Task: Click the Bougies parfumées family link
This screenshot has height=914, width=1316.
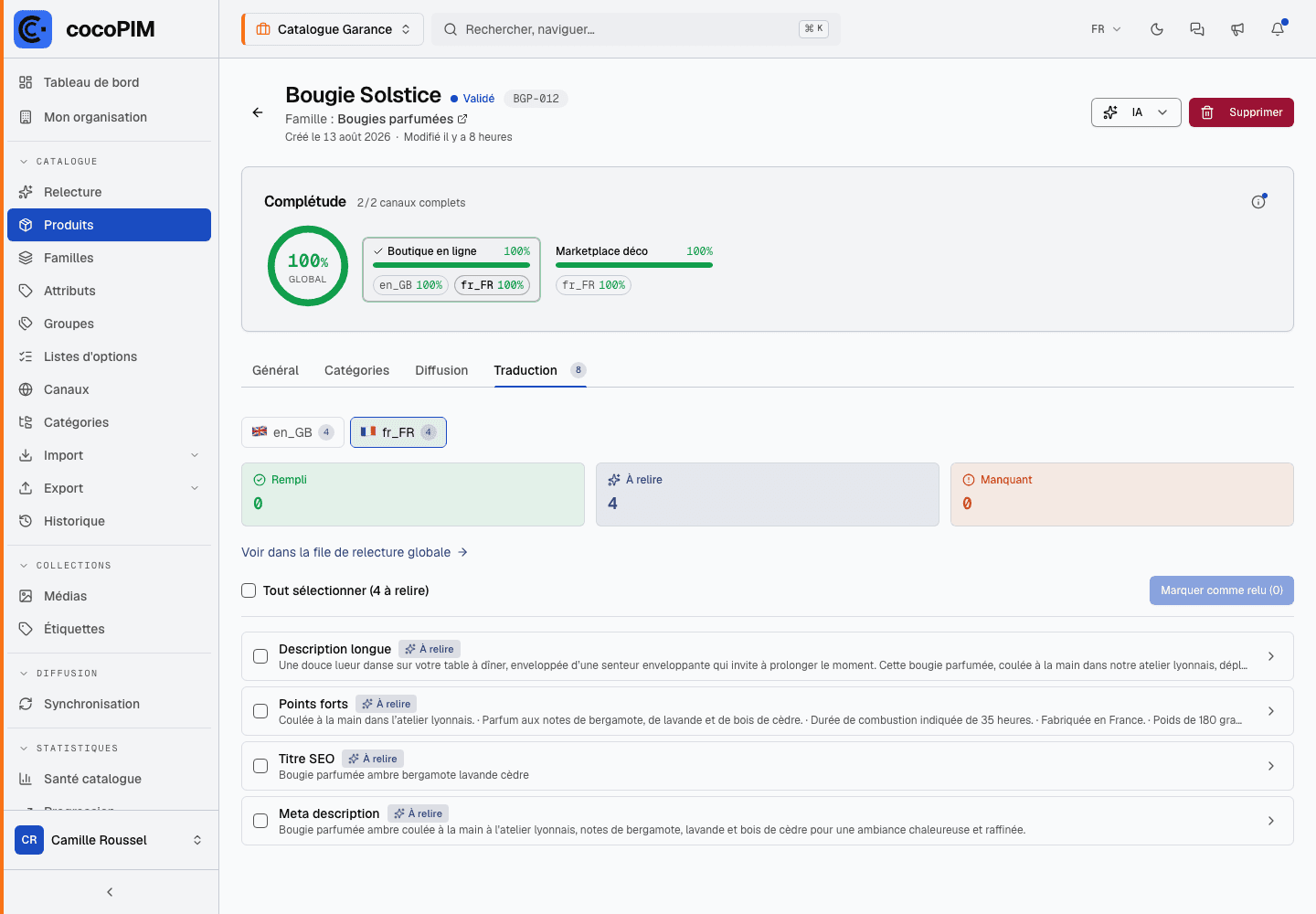Action: pyautogui.click(x=396, y=119)
